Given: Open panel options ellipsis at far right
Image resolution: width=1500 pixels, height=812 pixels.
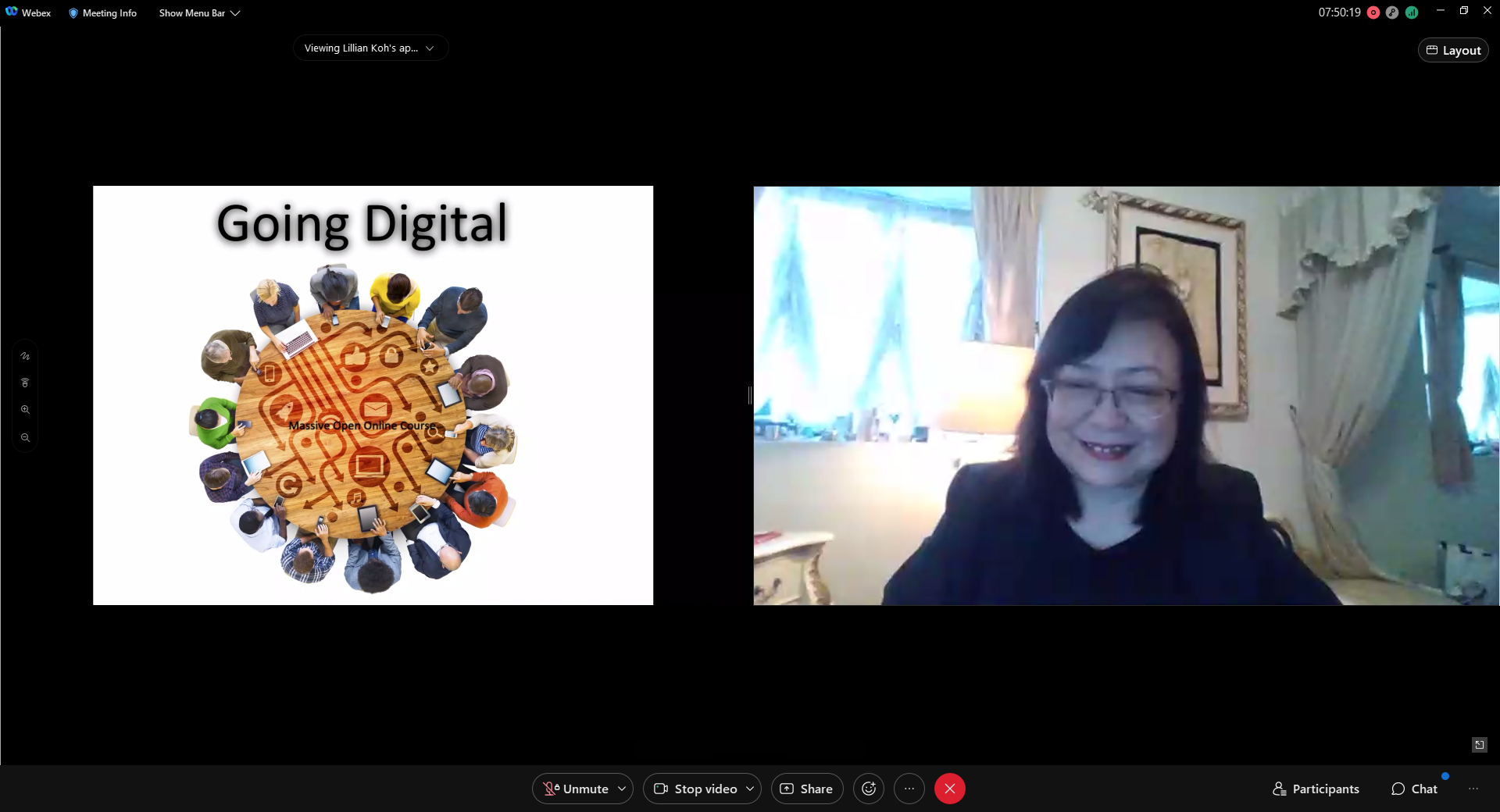Looking at the screenshot, I should [1473, 789].
